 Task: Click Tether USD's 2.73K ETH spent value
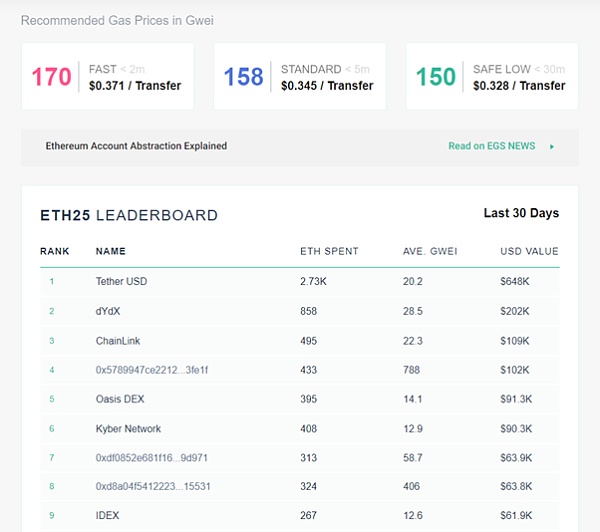[313, 281]
